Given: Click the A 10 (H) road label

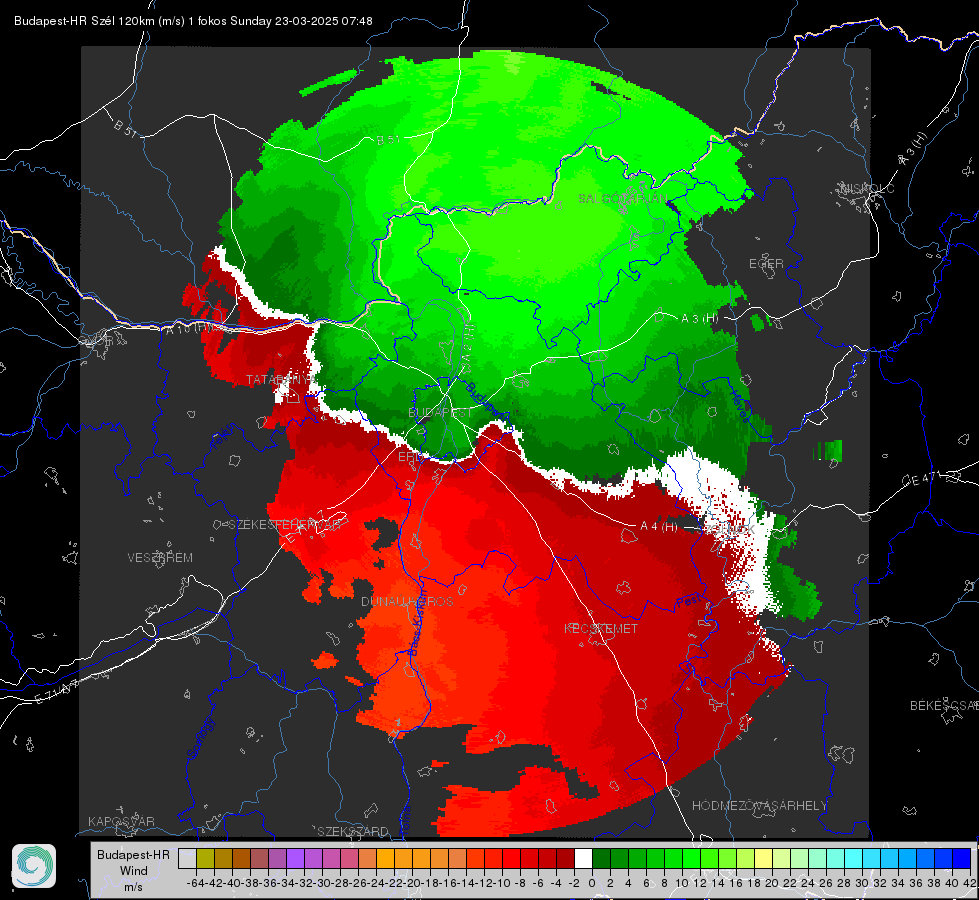Looking at the screenshot, I should 190,329.
